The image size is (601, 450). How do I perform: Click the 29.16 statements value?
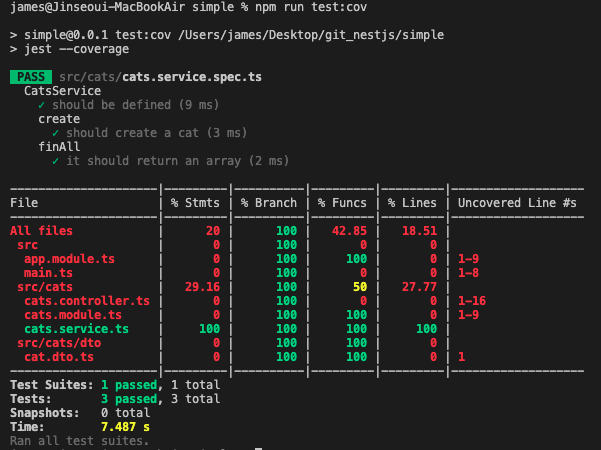coord(202,287)
